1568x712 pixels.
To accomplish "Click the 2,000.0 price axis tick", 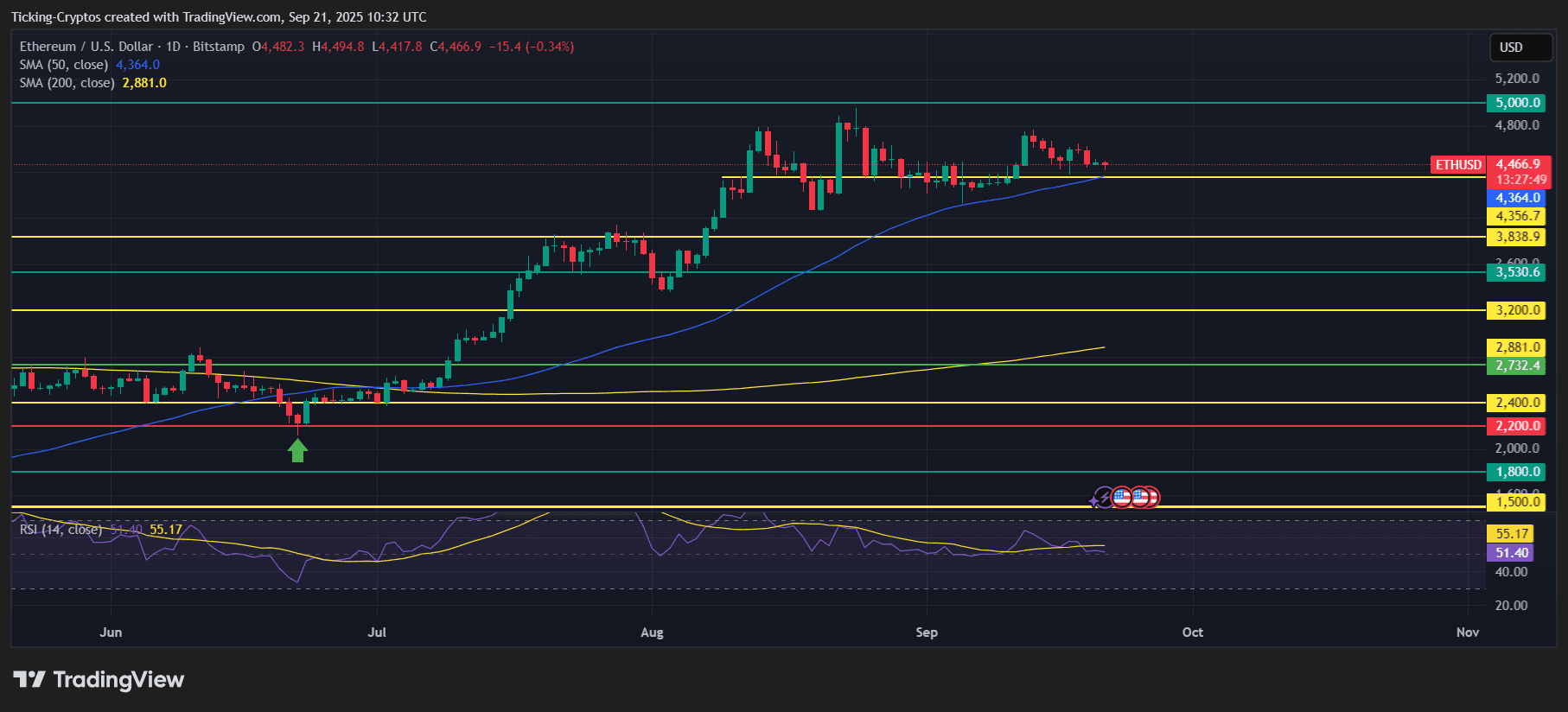I will click(1517, 448).
